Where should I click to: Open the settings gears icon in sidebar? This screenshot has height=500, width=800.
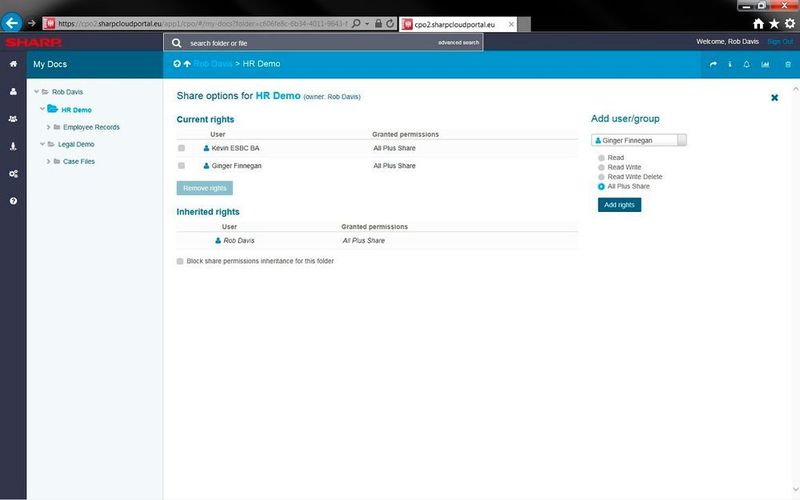[13, 173]
